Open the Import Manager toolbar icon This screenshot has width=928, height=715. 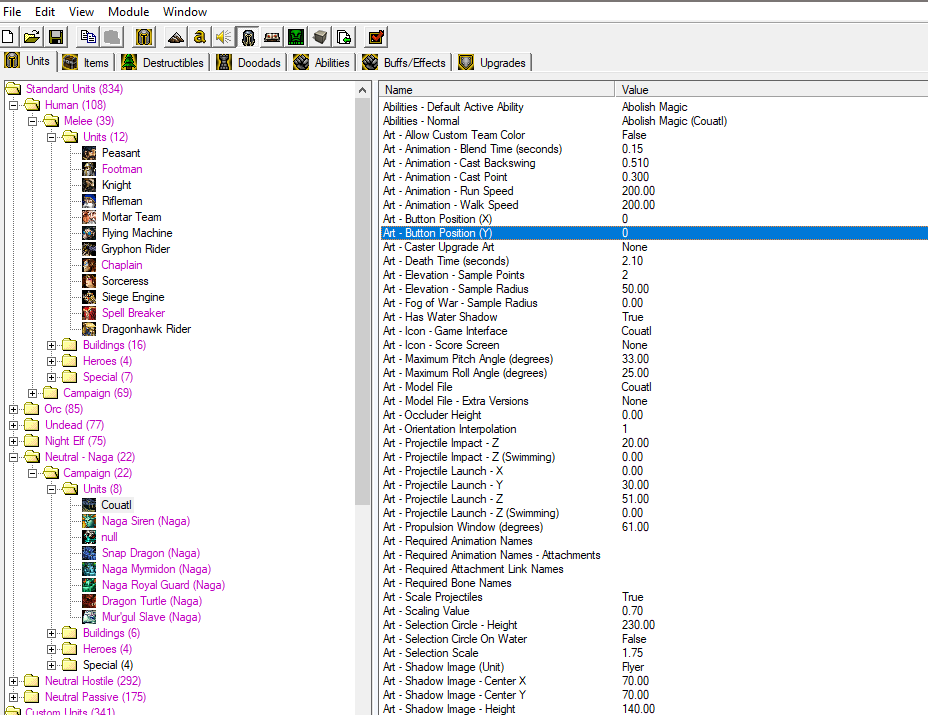pyautogui.click(x=344, y=37)
